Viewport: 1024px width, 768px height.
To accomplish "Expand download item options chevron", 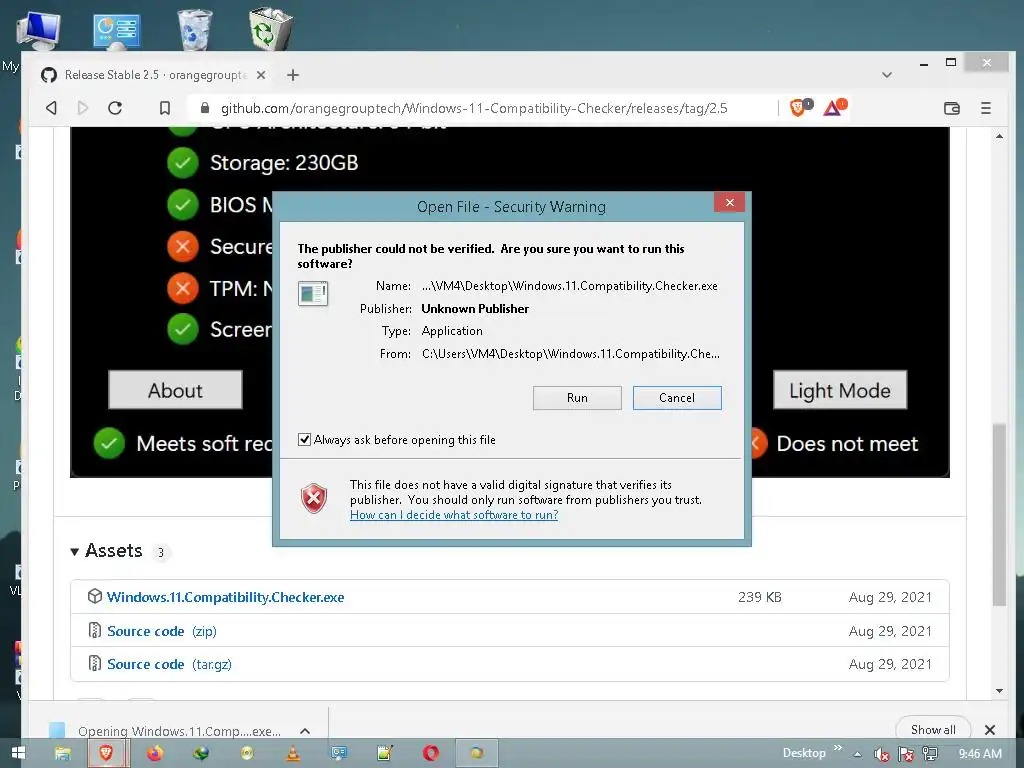I will 304,731.
